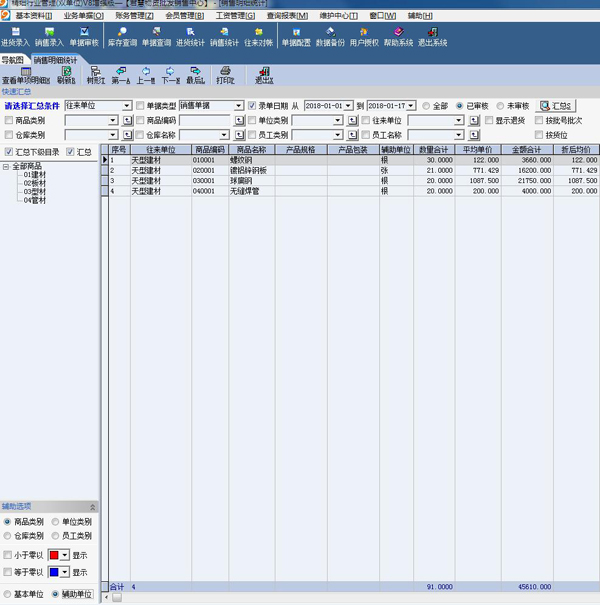The image size is (600, 605).
Task: Collapse the 全部商品 tree node
Action: [x=7, y=166]
